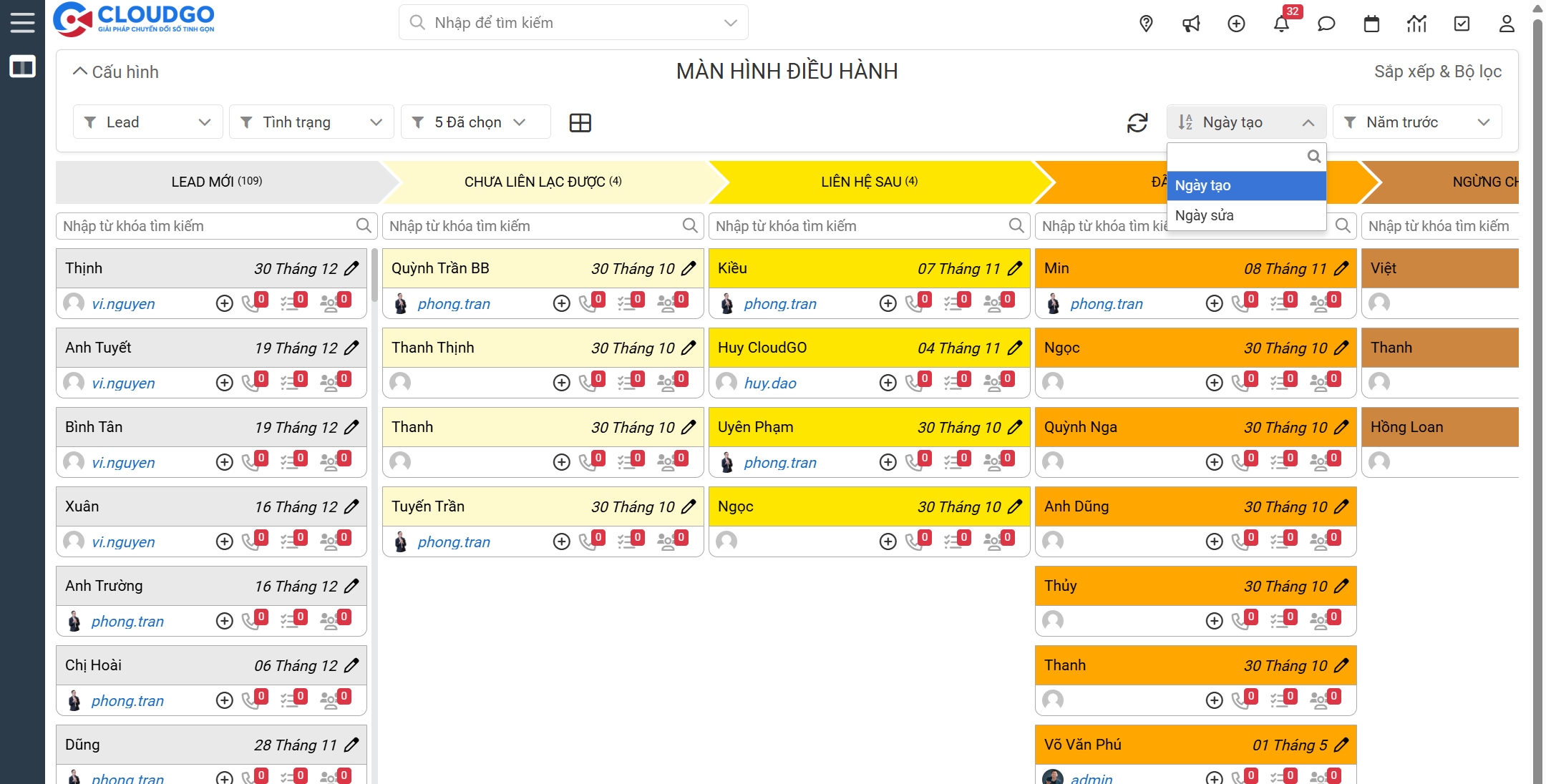The image size is (1546, 784).
Task: Open the Năm trước time filter
Action: click(x=1416, y=122)
